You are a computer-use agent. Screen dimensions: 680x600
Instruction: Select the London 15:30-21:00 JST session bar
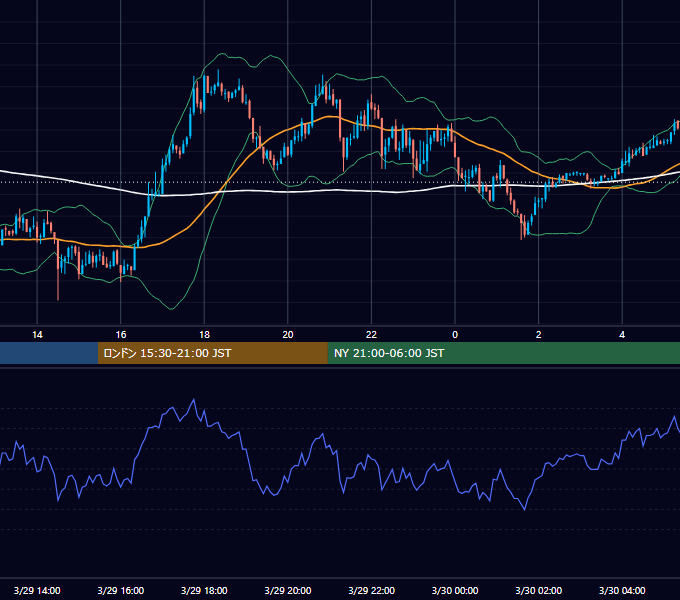coord(212,353)
